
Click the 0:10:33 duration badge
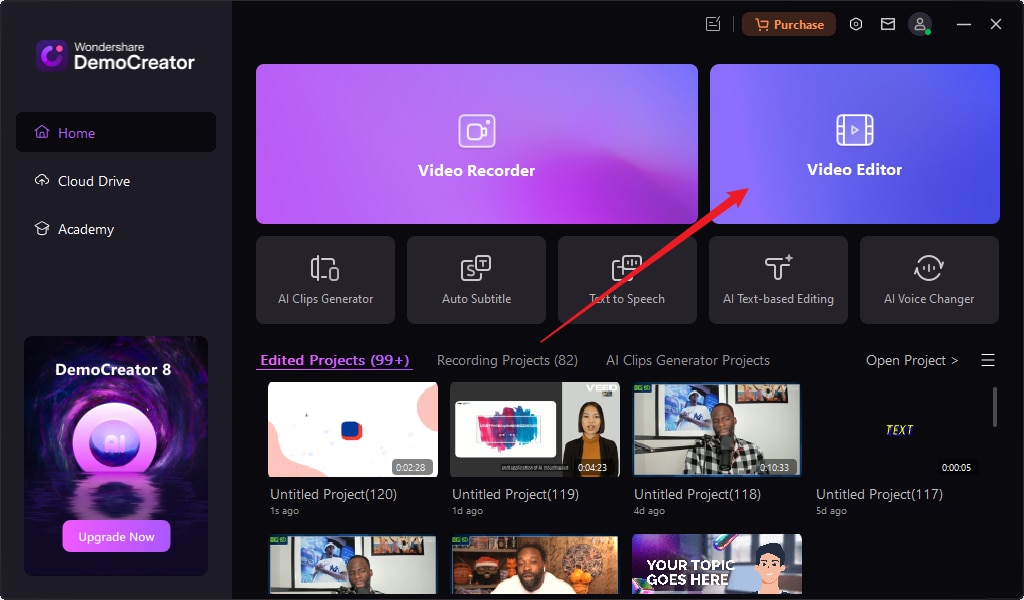click(775, 467)
